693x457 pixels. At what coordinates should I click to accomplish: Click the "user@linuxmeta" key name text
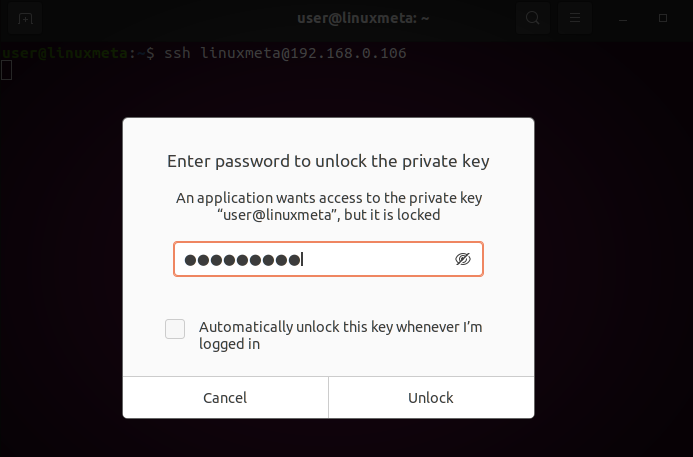coord(278,215)
